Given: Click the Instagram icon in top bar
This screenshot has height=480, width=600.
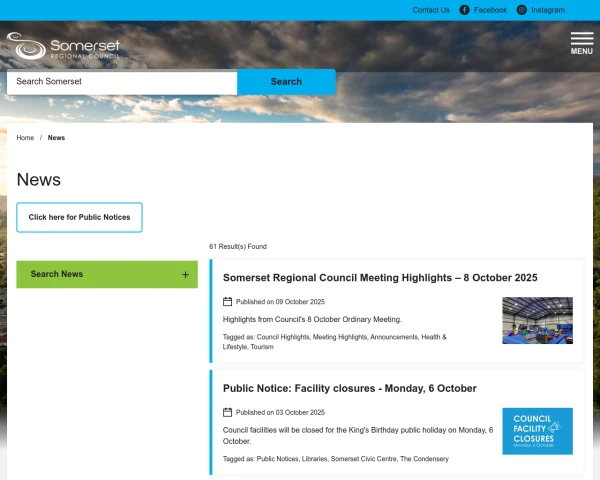Looking at the screenshot, I should 522,10.
